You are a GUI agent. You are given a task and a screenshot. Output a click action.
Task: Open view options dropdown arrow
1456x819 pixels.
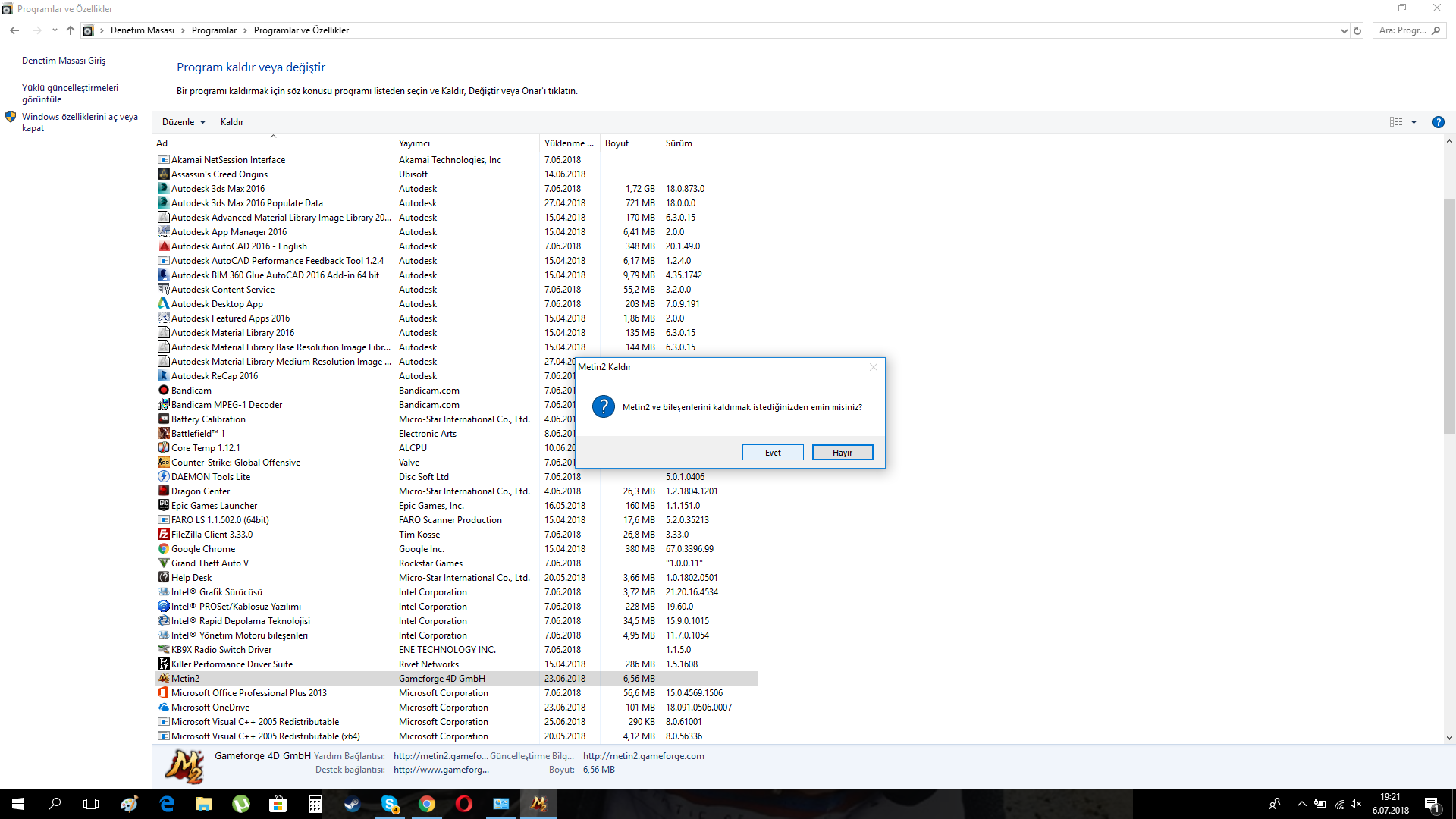coord(1414,122)
